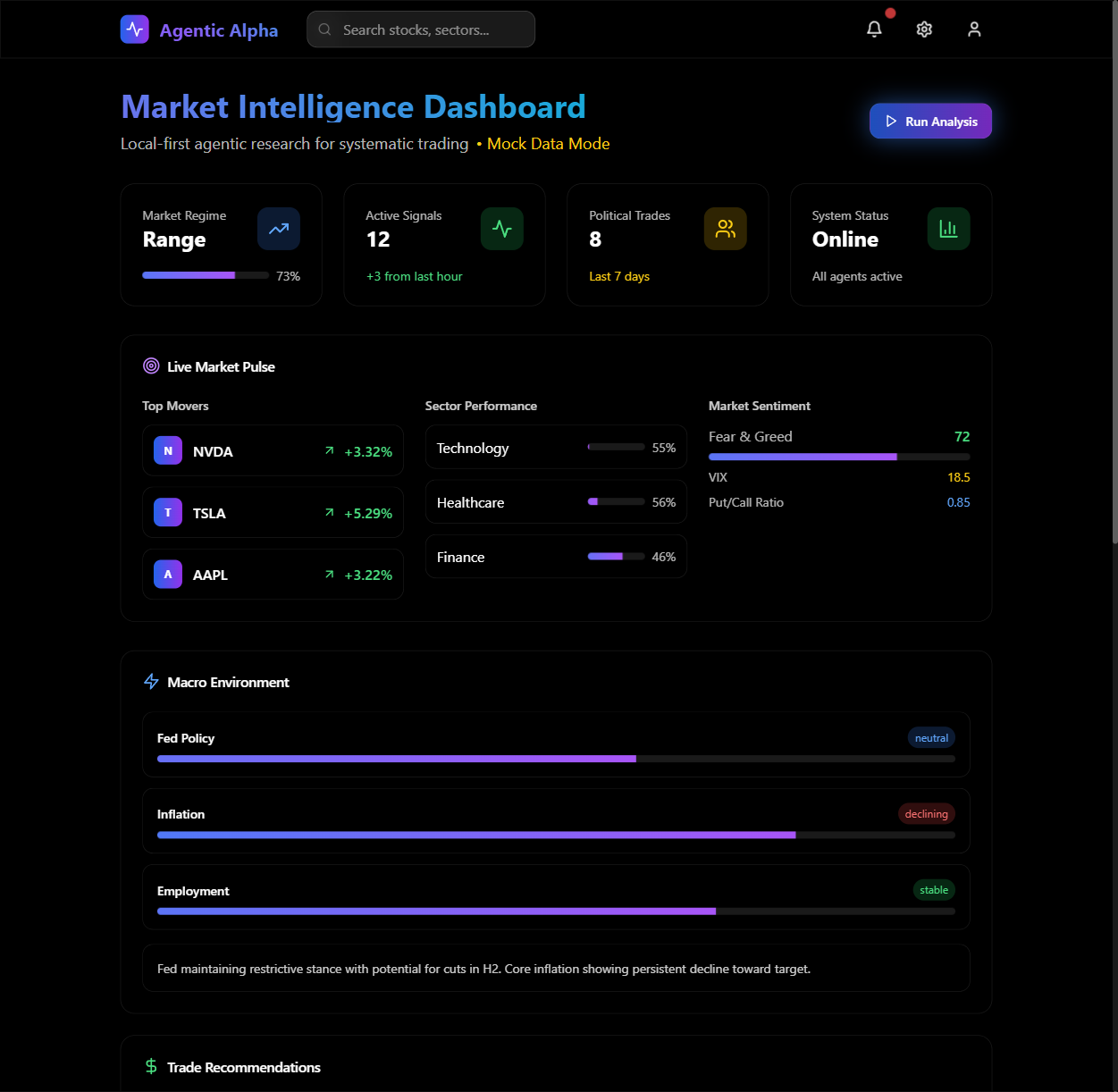Click the Mock Data Mode label
1118x1092 pixels.
[548, 144]
